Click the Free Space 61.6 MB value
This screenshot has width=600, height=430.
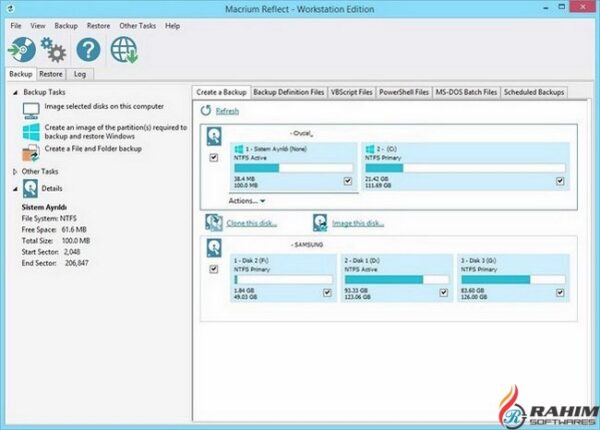(74, 230)
